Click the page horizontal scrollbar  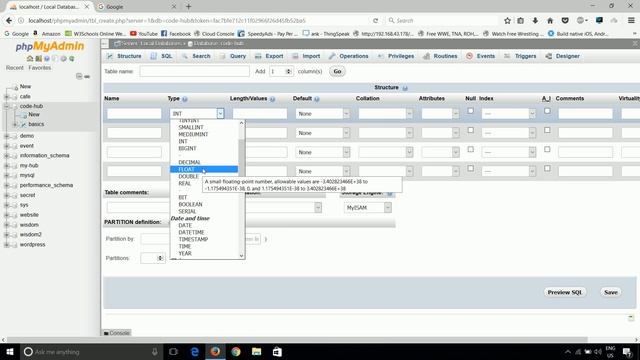[297, 340]
